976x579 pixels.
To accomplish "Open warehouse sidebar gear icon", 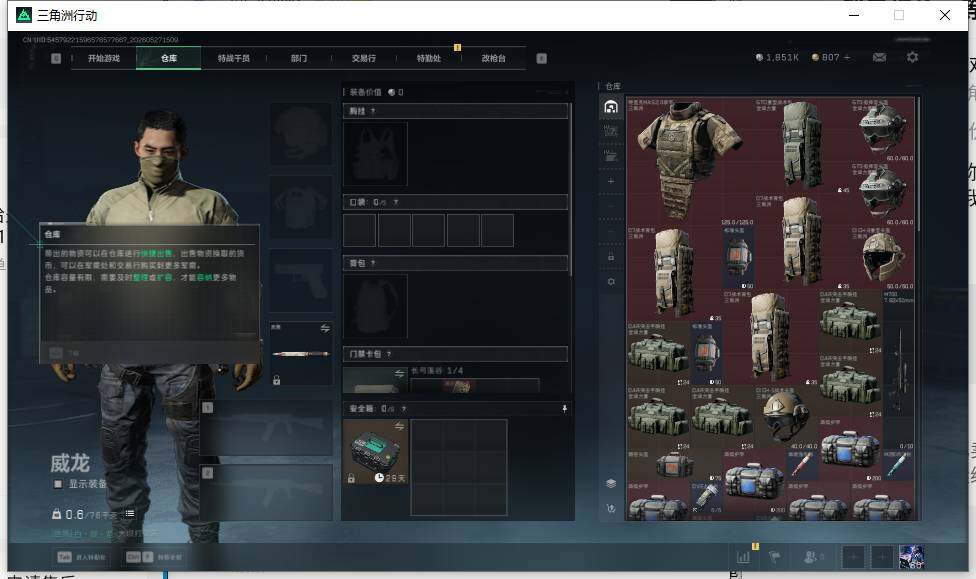I will (611, 281).
